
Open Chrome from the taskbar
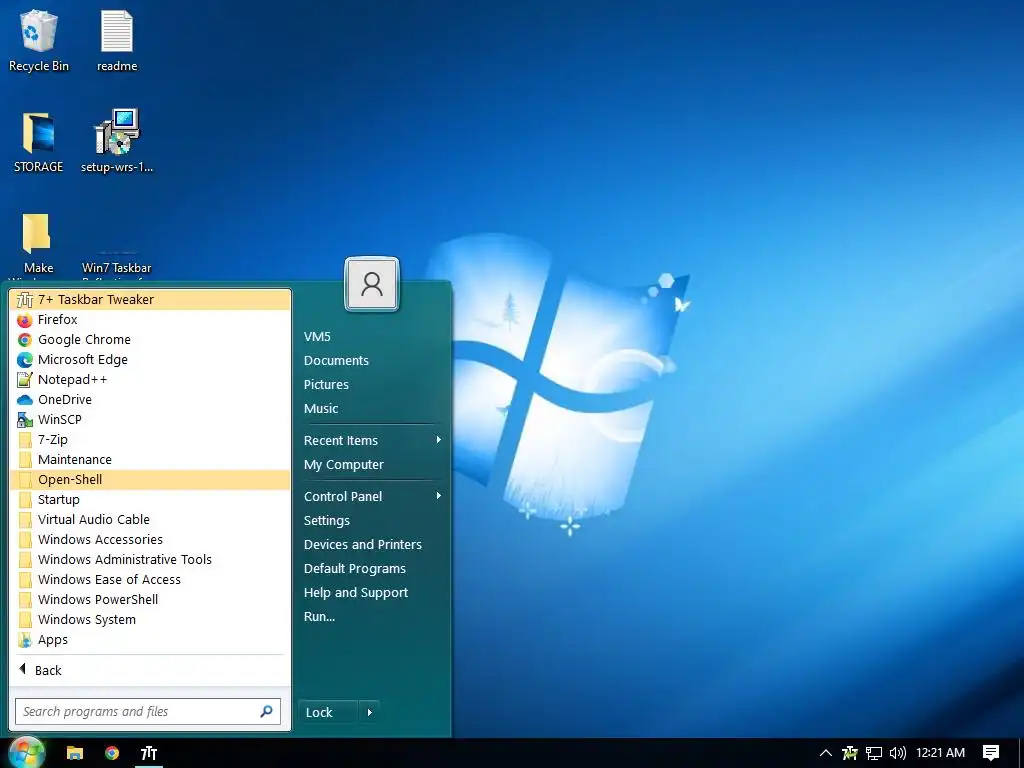112,753
